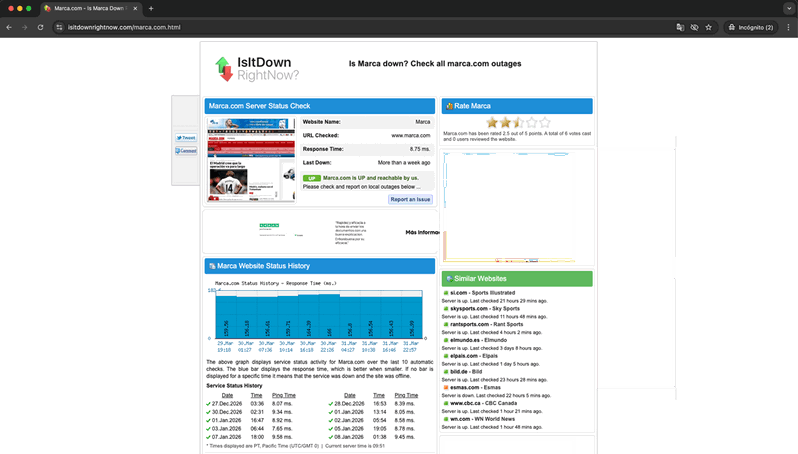Open elpais.com - Elpais link
Image resolution: width=798 pixels, height=454 pixels.
click(474, 356)
